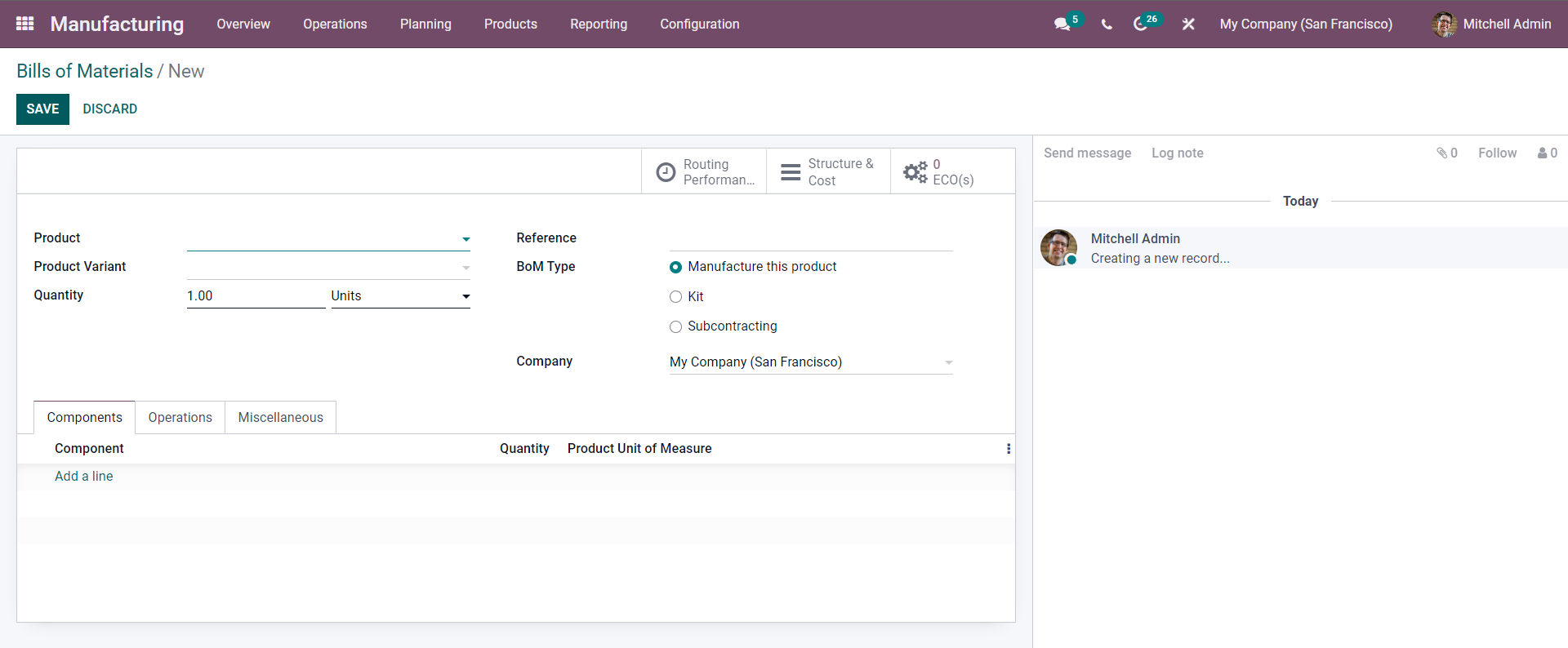Open the Products menu
The image size is (1568, 648).
pos(510,24)
